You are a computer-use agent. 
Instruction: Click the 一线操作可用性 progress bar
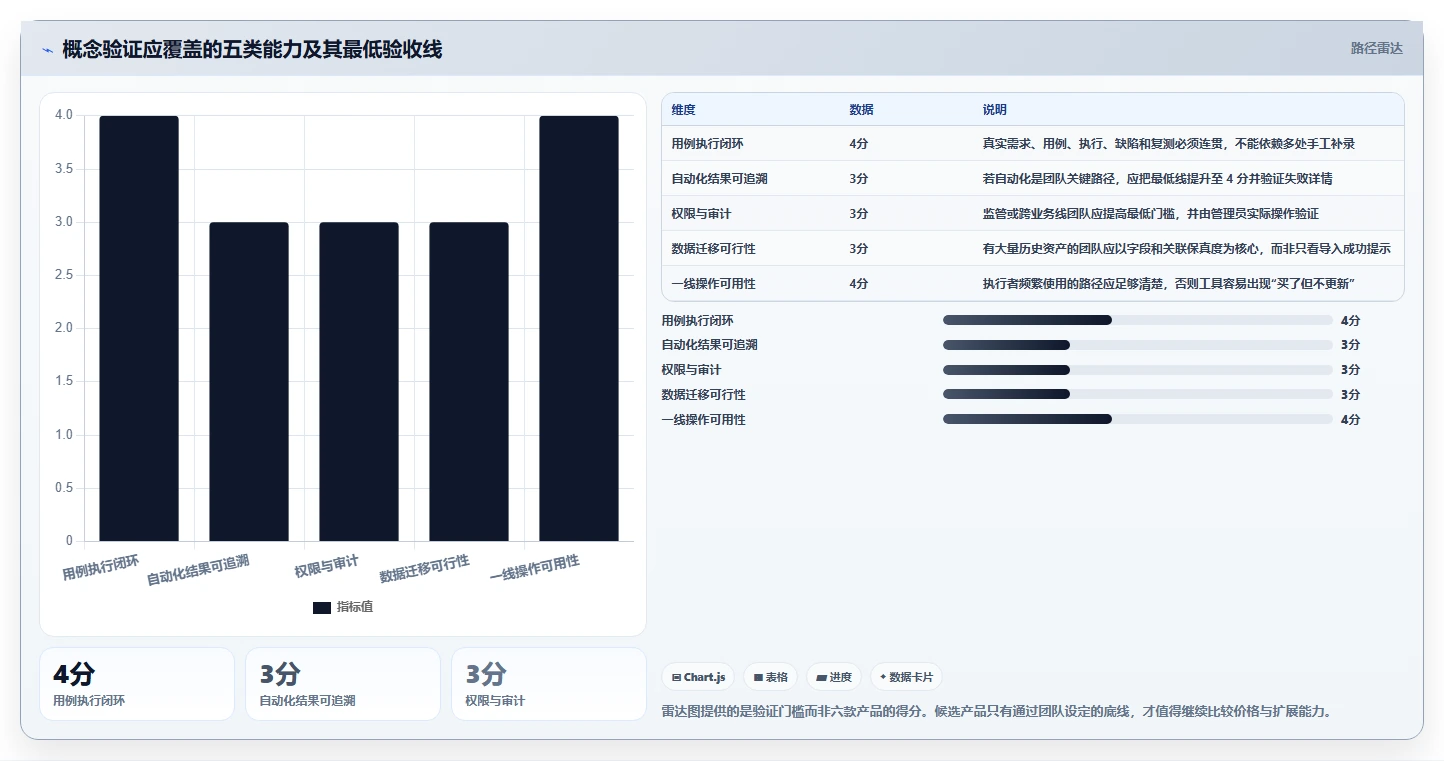click(x=1138, y=420)
